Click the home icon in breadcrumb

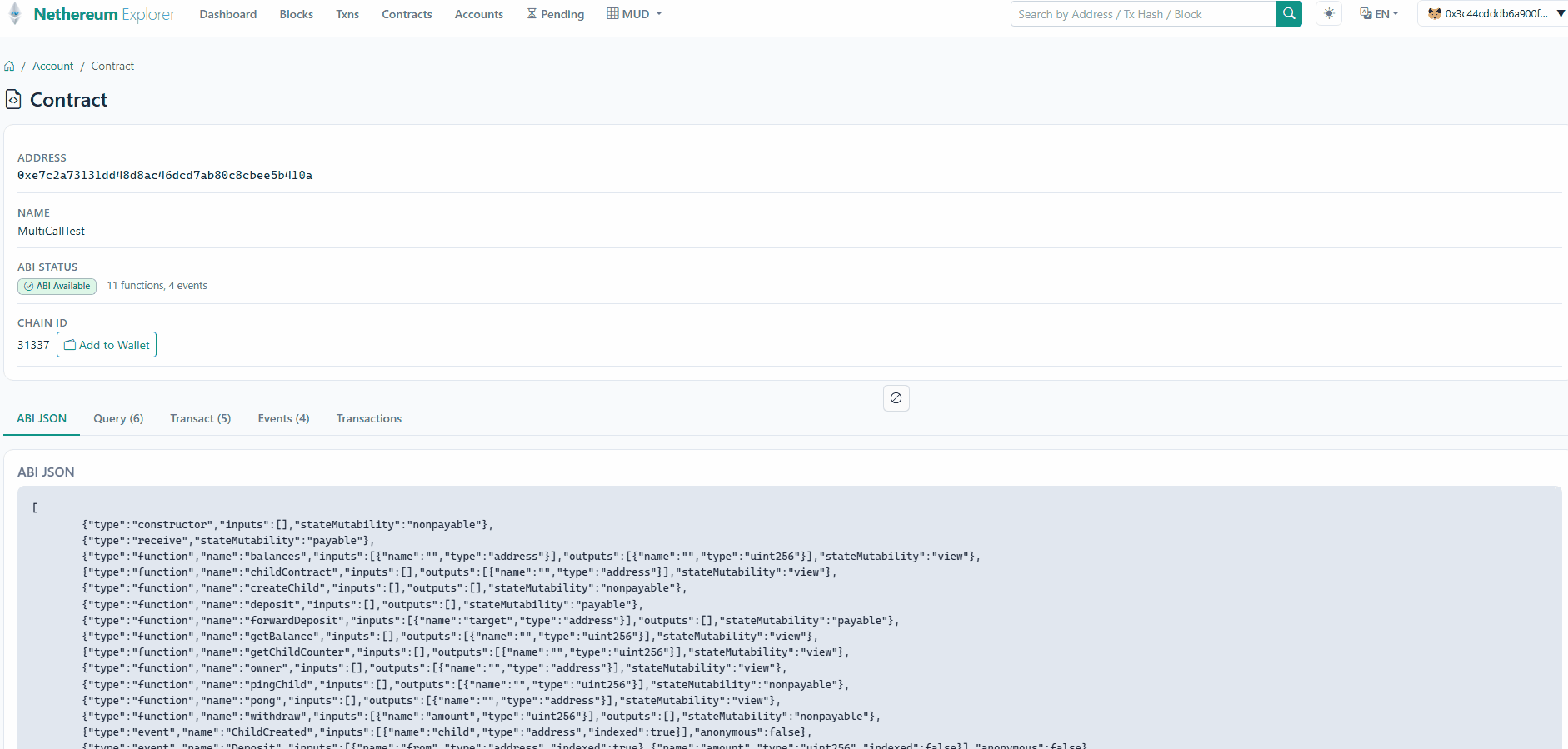coord(9,67)
